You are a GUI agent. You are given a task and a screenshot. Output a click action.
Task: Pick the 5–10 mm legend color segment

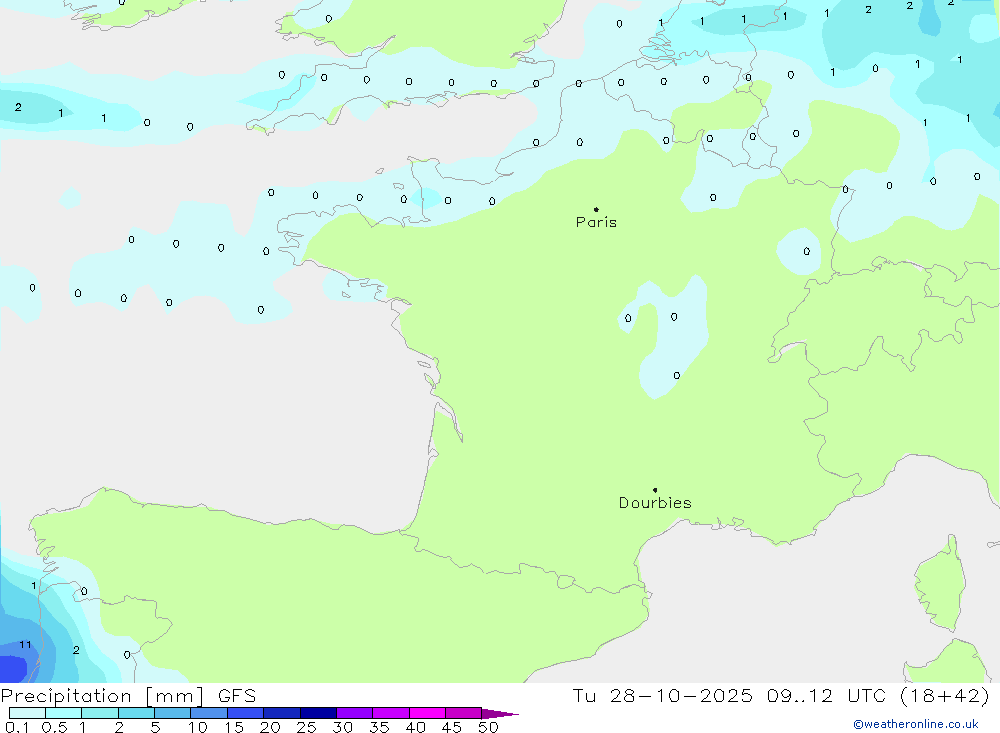click(x=173, y=713)
